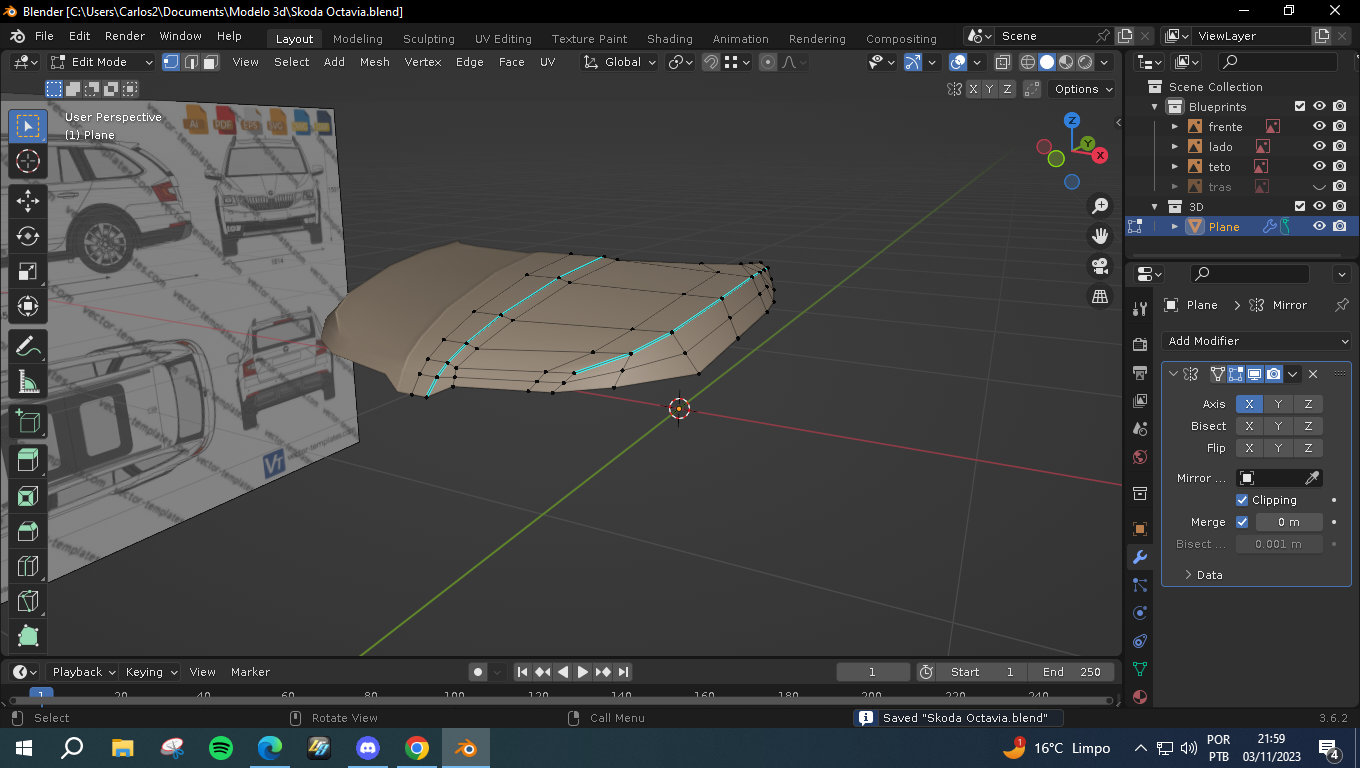Expand the frente item in outliner
Image resolution: width=1360 pixels, height=768 pixels.
[x=1175, y=127]
